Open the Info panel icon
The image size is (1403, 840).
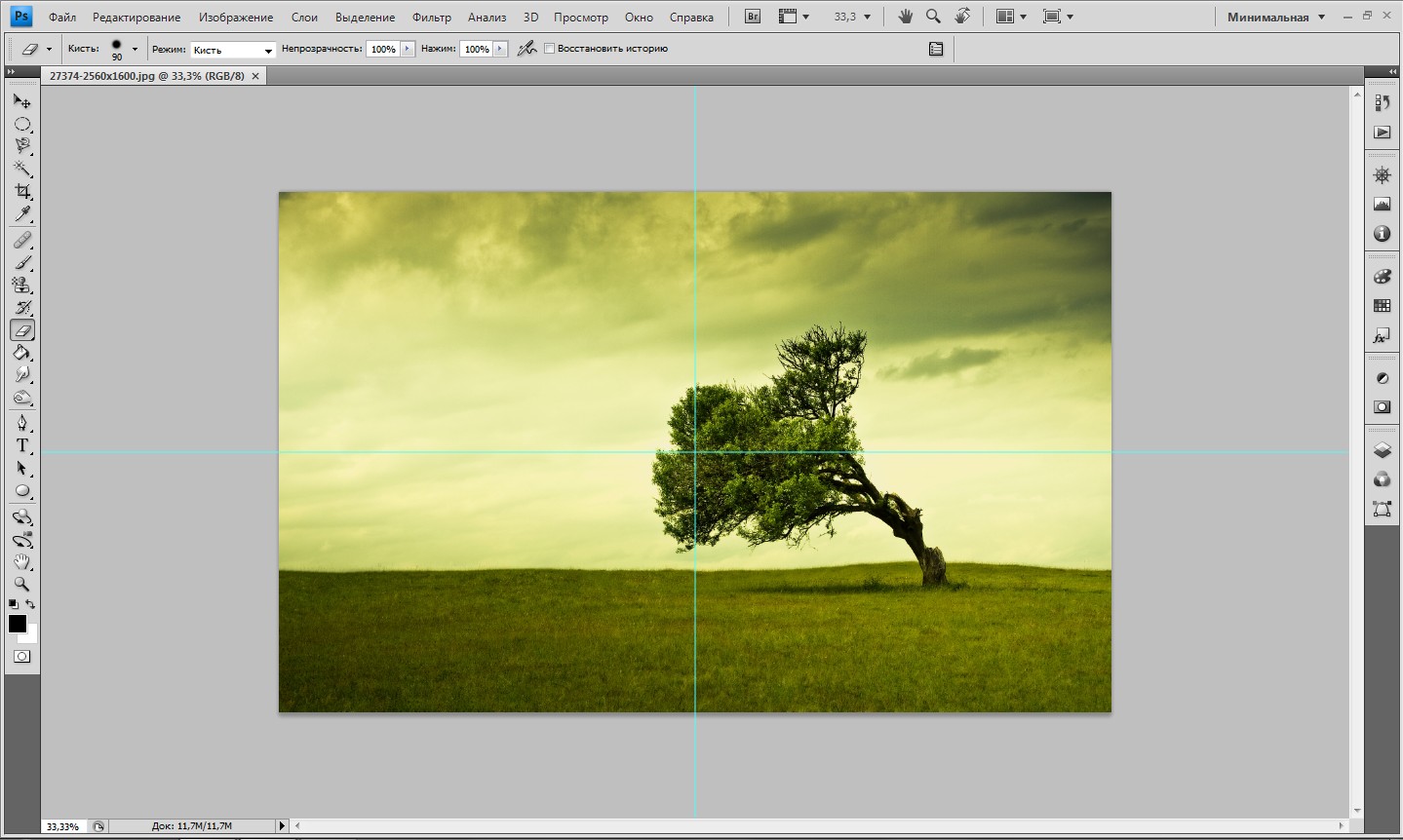(1382, 234)
